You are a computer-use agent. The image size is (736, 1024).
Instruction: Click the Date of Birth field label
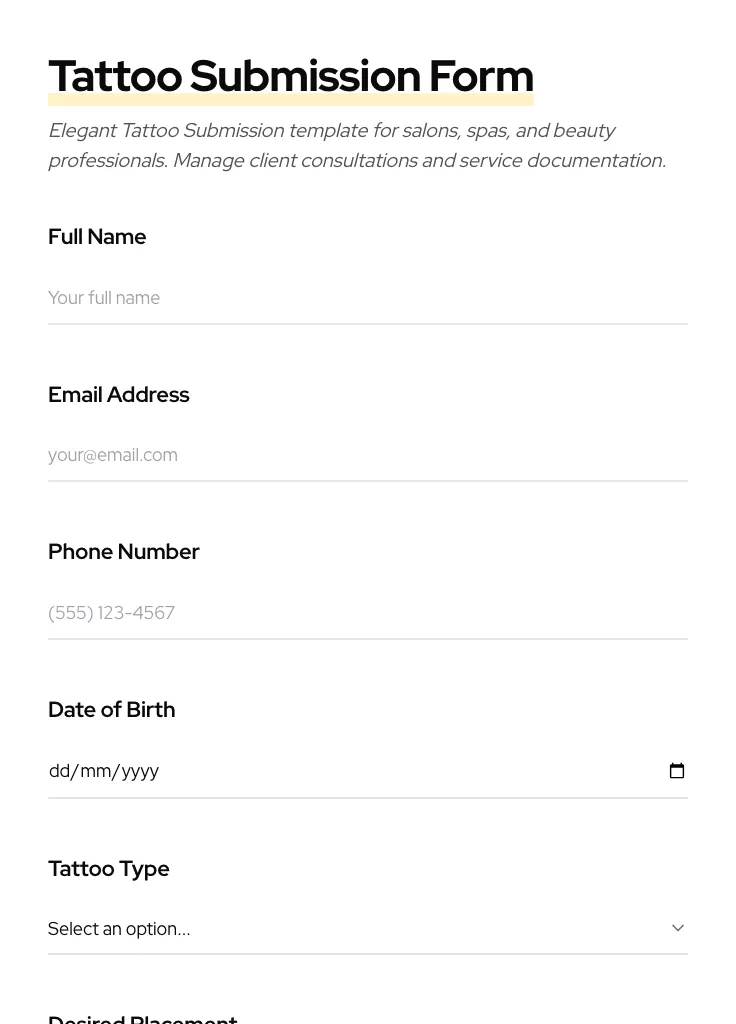tap(111, 710)
